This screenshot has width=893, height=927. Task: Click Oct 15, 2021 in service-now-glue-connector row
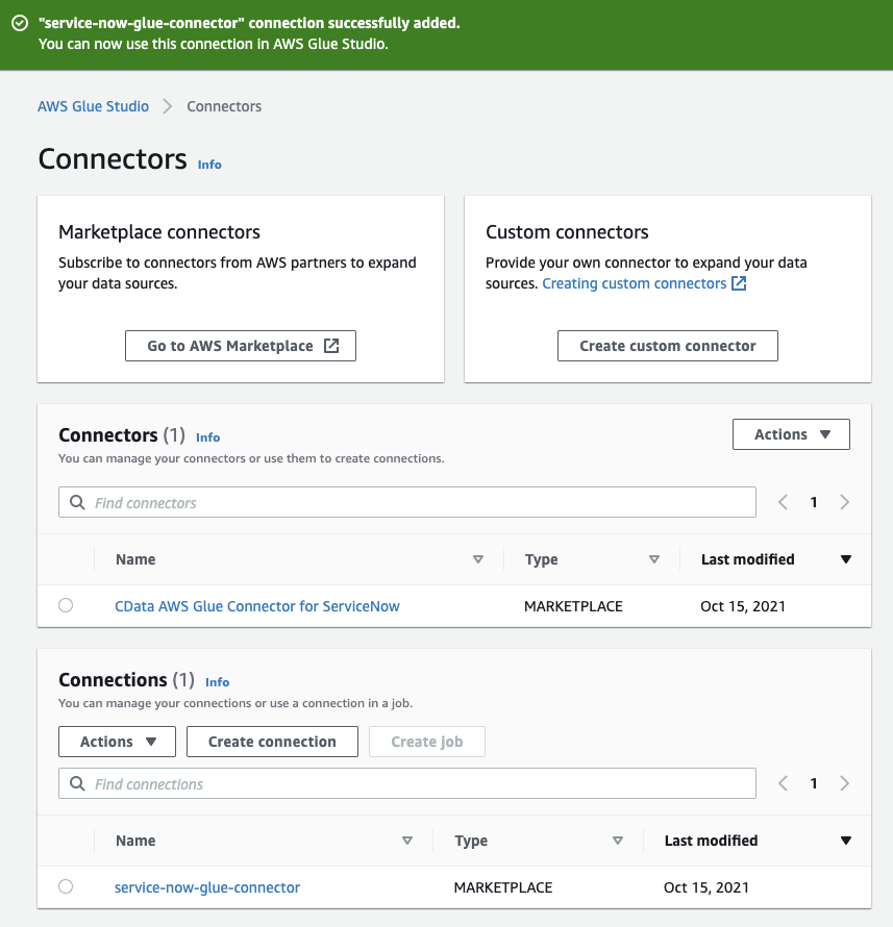[706, 887]
